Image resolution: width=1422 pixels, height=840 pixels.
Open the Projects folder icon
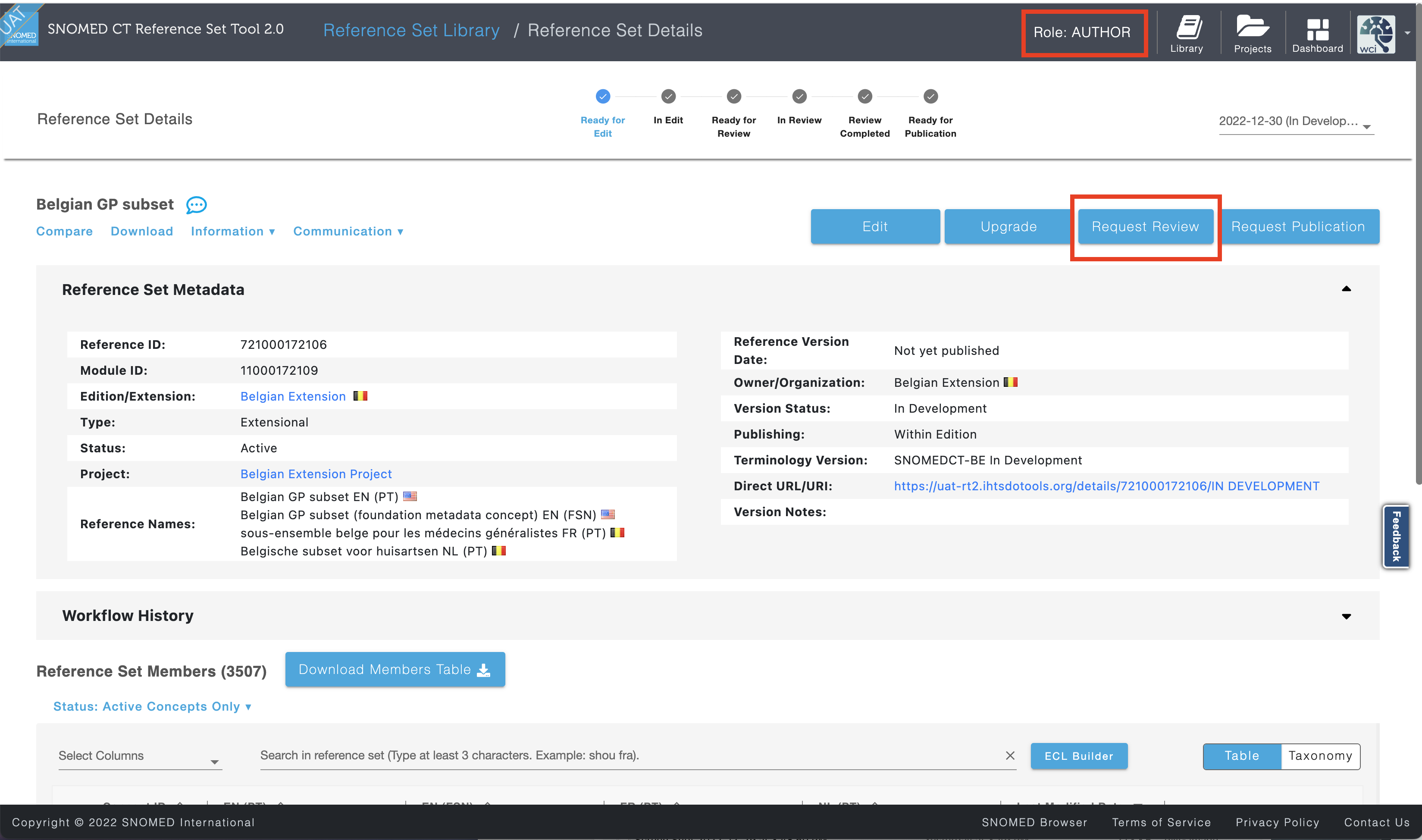click(x=1252, y=34)
